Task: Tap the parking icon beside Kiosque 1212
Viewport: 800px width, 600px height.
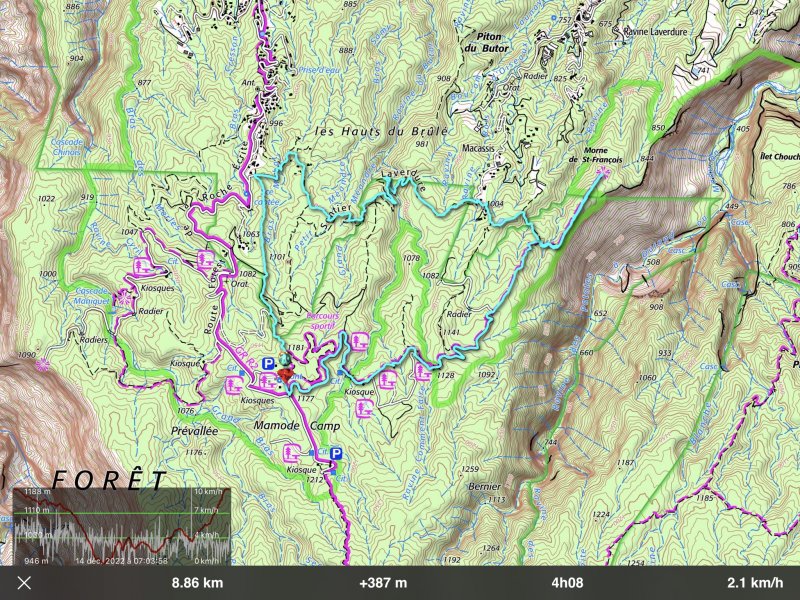Action: coord(336,453)
